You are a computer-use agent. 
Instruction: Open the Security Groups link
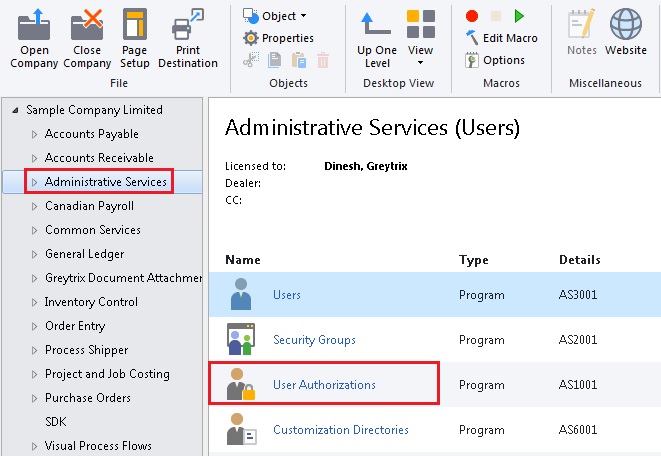click(x=314, y=340)
